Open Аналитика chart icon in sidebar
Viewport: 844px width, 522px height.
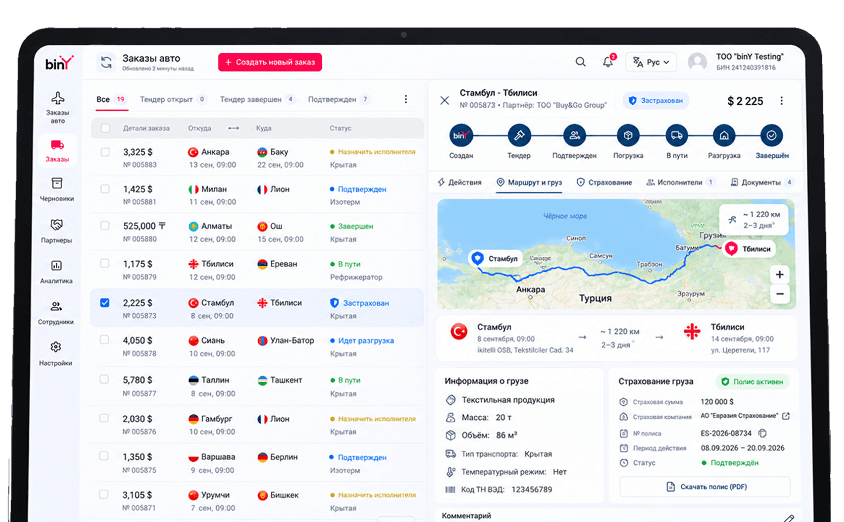pos(57,265)
